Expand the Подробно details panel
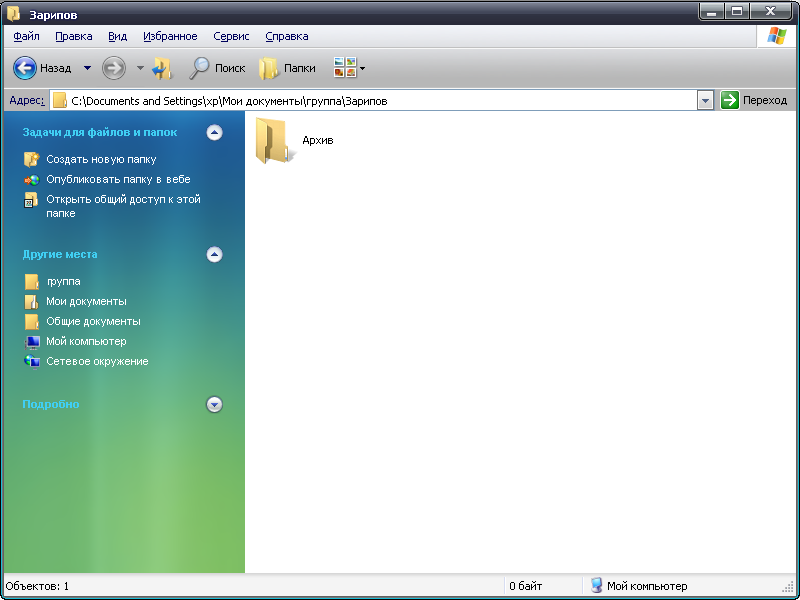The width and height of the screenshot is (800, 600). [214, 405]
